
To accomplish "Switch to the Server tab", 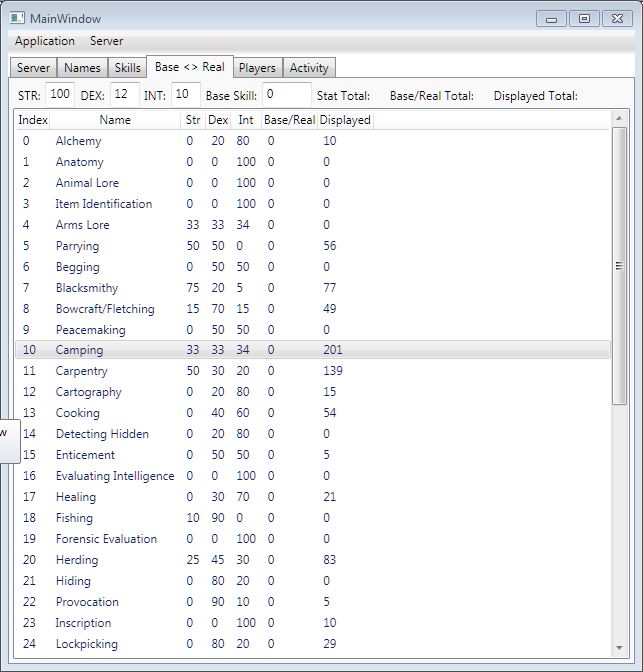I will (33, 68).
